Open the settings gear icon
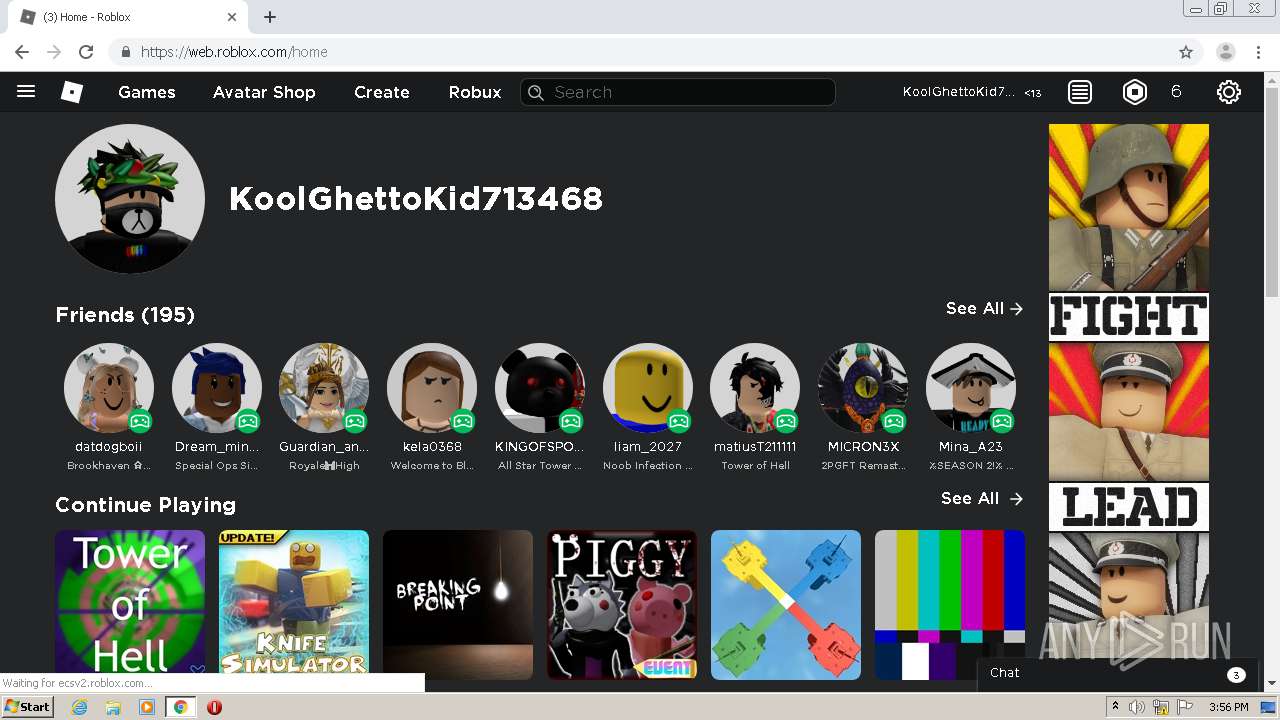This screenshot has height=720, width=1280. click(x=1229, y=92)
